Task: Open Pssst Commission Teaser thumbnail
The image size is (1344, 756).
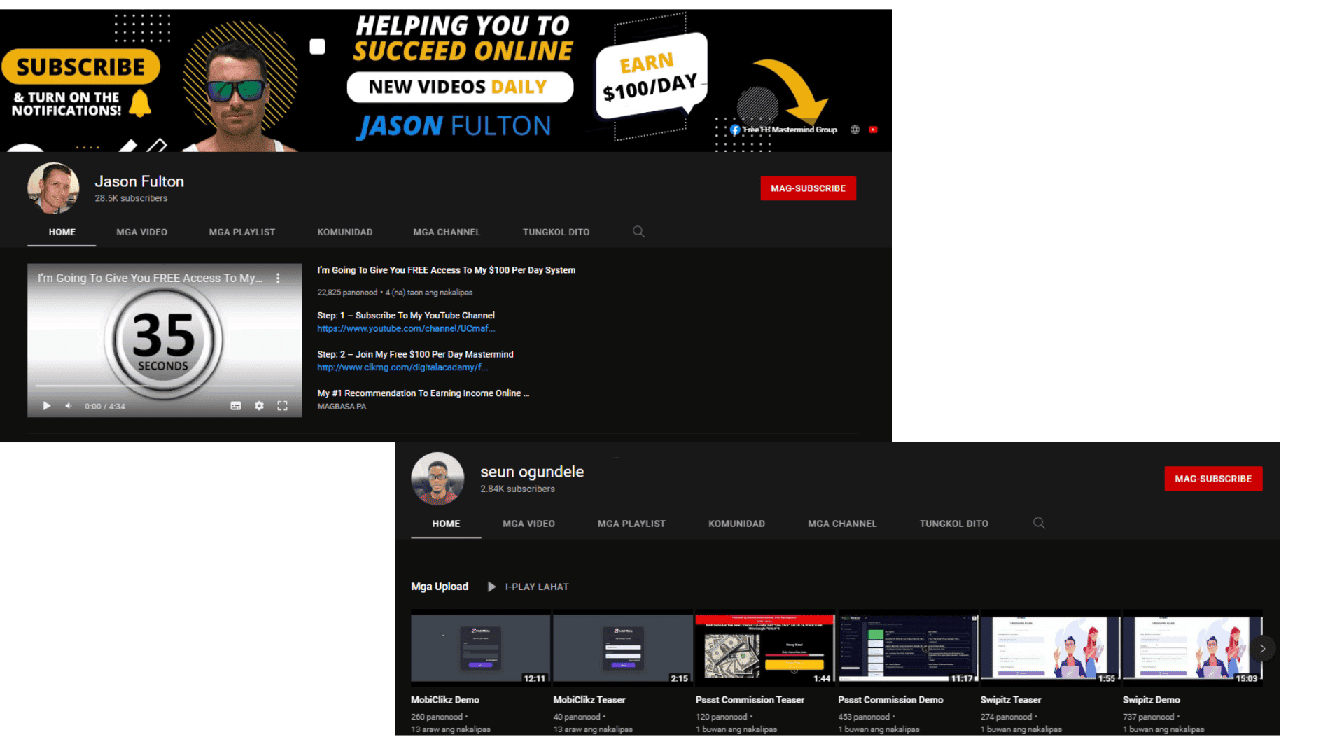Action: pyautogui.click(x=765, y=649)
